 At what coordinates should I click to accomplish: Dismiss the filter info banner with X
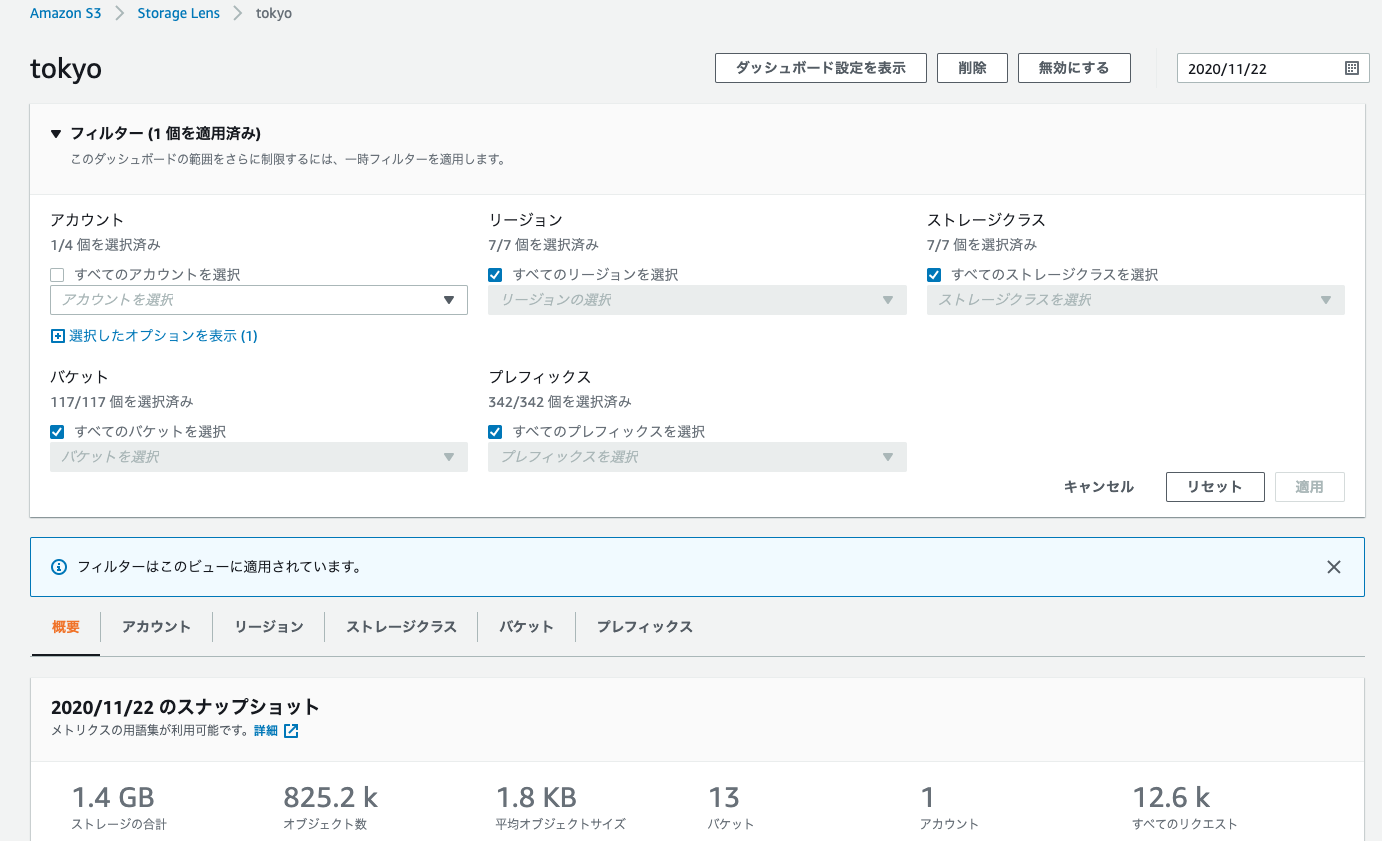pos(1333,567)
